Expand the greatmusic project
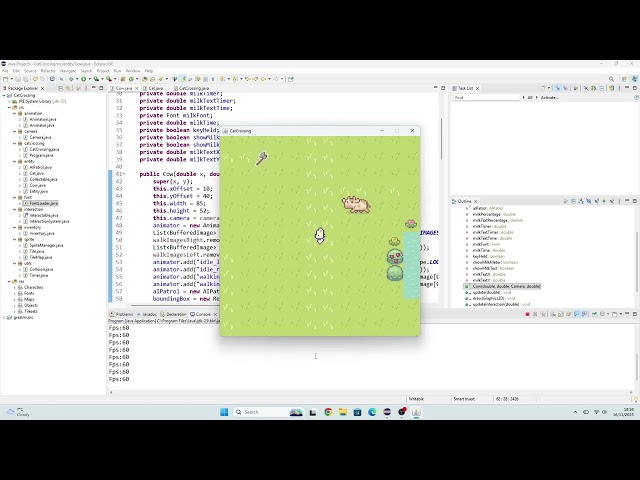 pos(4,317)
